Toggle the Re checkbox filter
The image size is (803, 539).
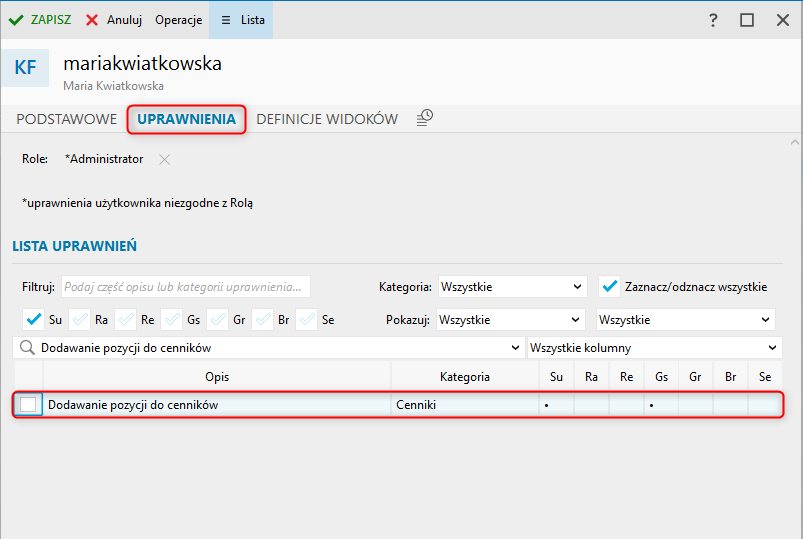point(125,320)
